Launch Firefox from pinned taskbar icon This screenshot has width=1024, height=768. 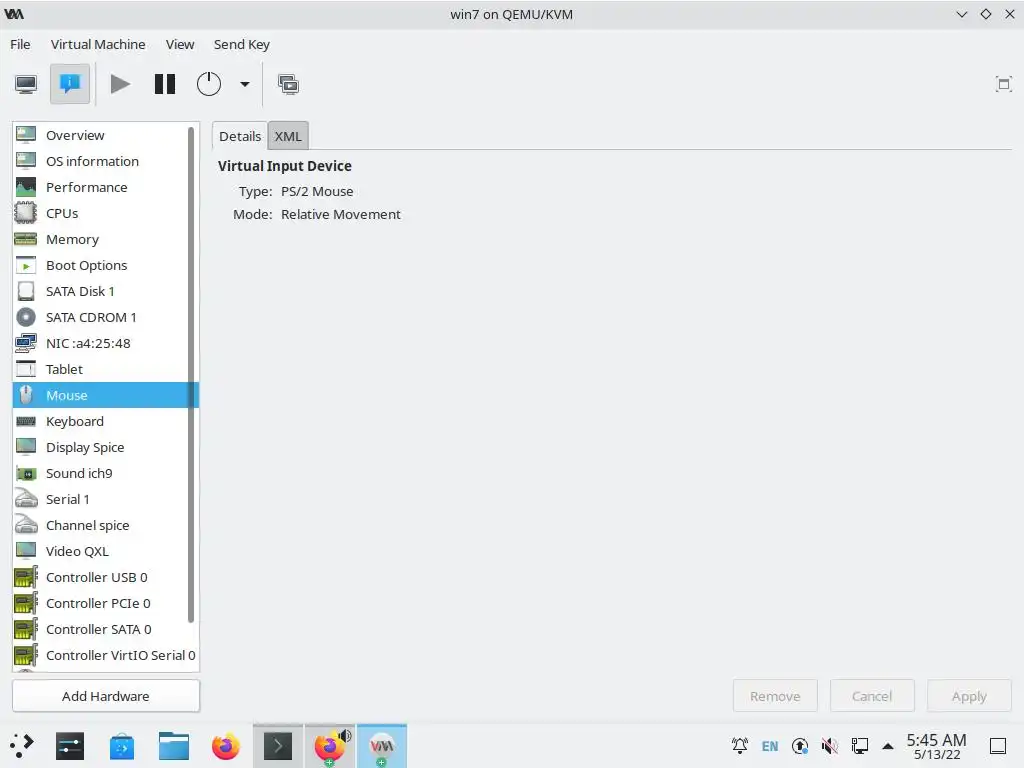coord(226,746)
